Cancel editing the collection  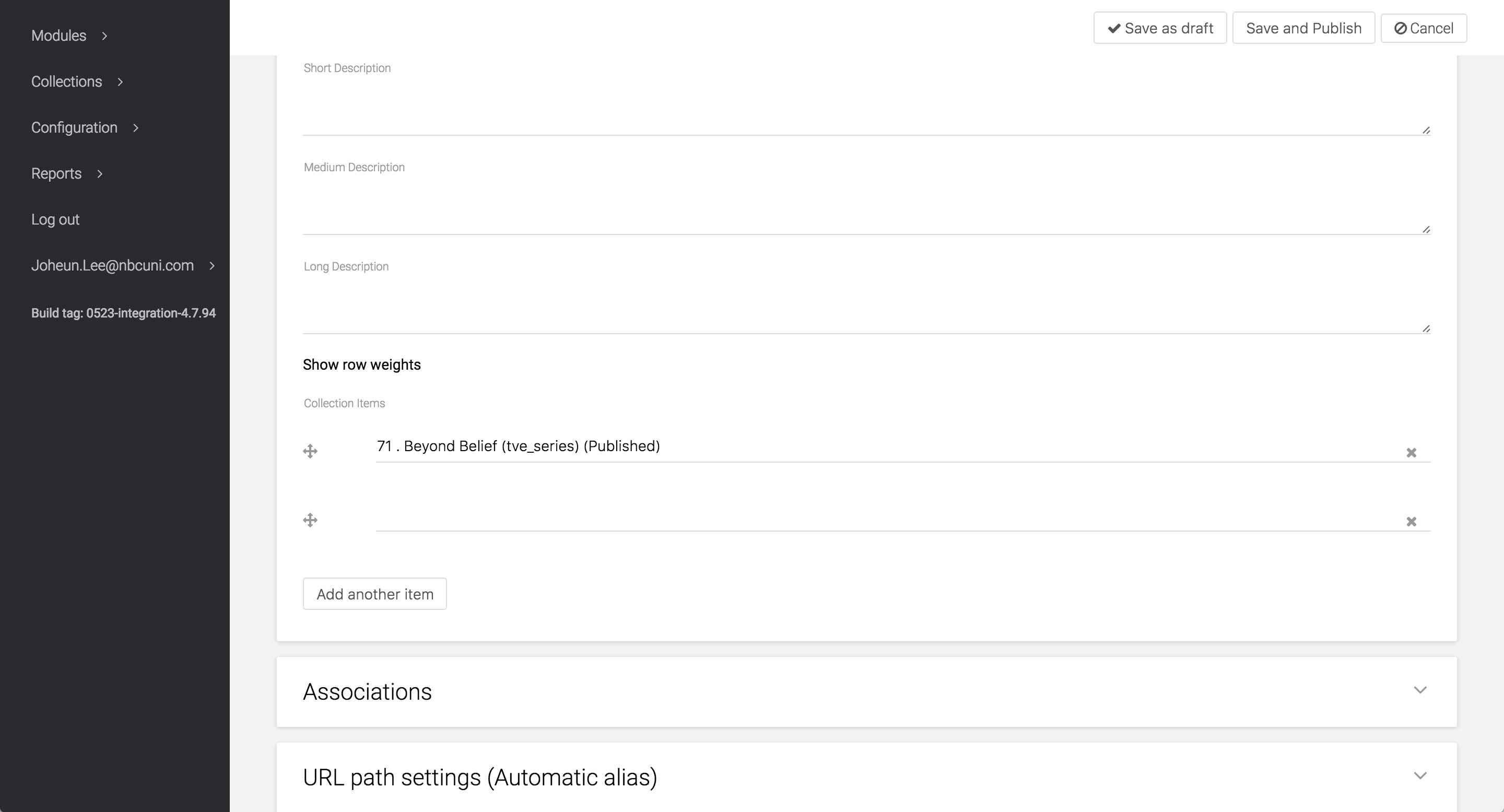[x=1424, y=28]
